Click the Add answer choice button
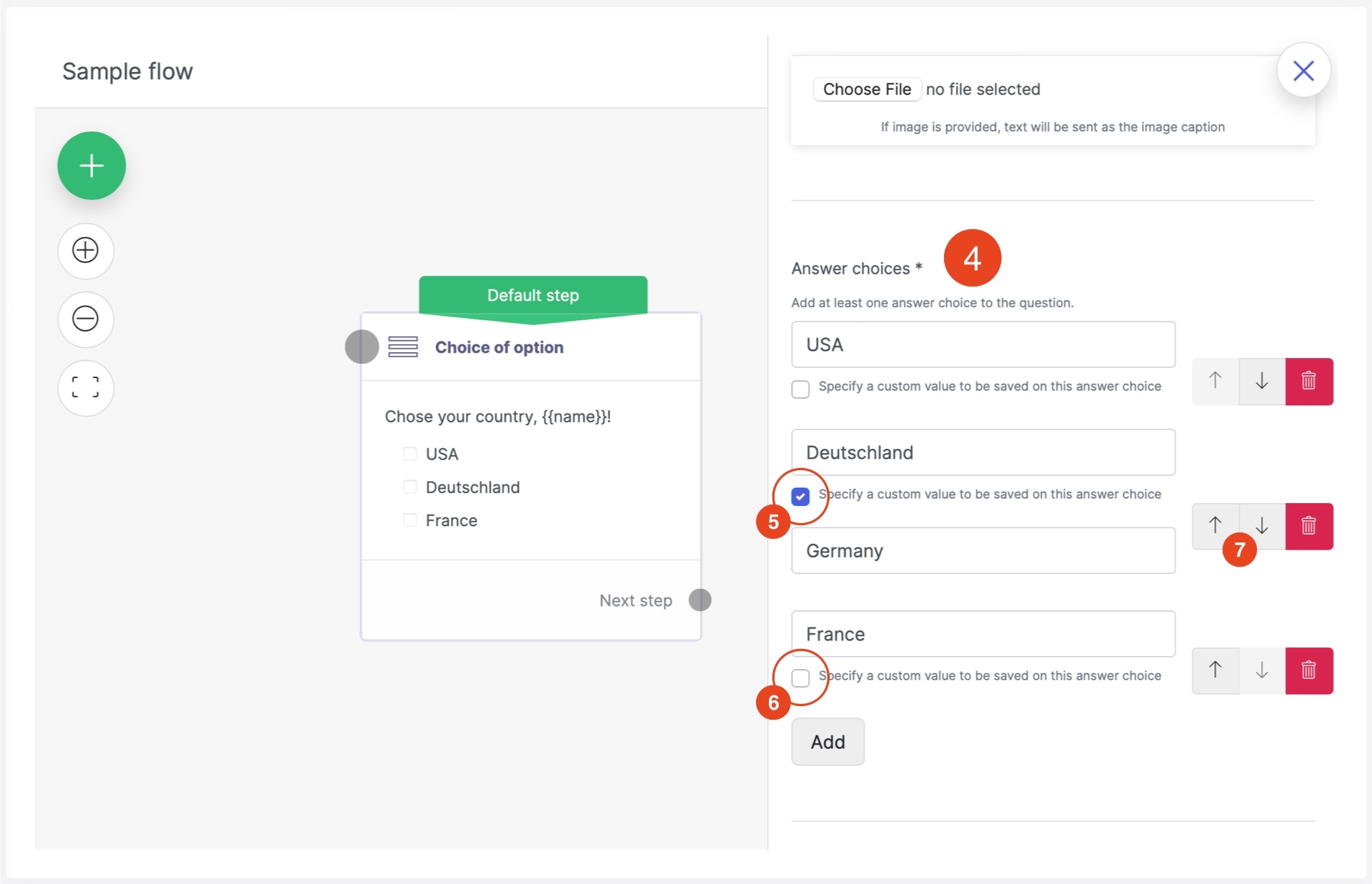This screenshot has height=884, width=1372. point(827,742)
